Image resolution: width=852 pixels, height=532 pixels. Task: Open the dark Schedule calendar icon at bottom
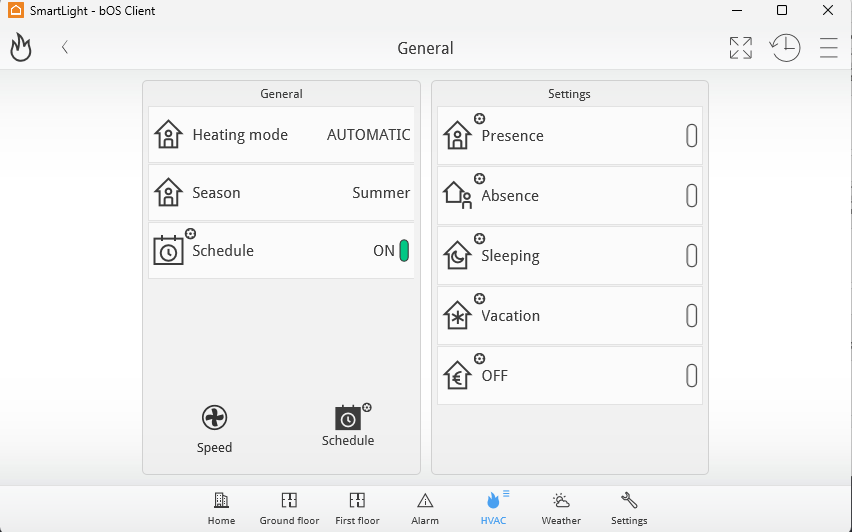click(348, 417)
